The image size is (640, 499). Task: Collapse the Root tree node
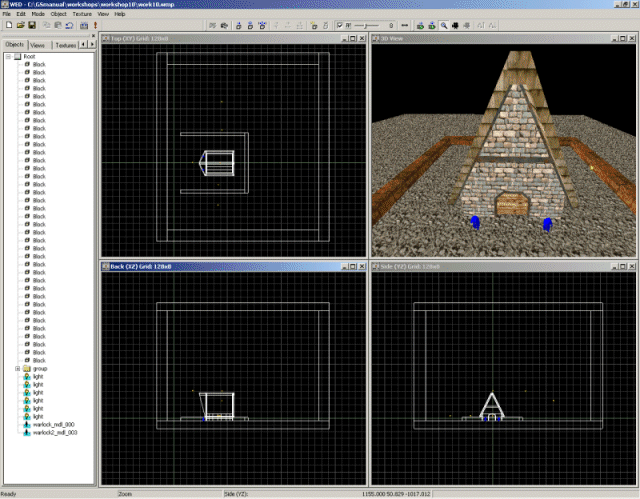click(8, 57)
